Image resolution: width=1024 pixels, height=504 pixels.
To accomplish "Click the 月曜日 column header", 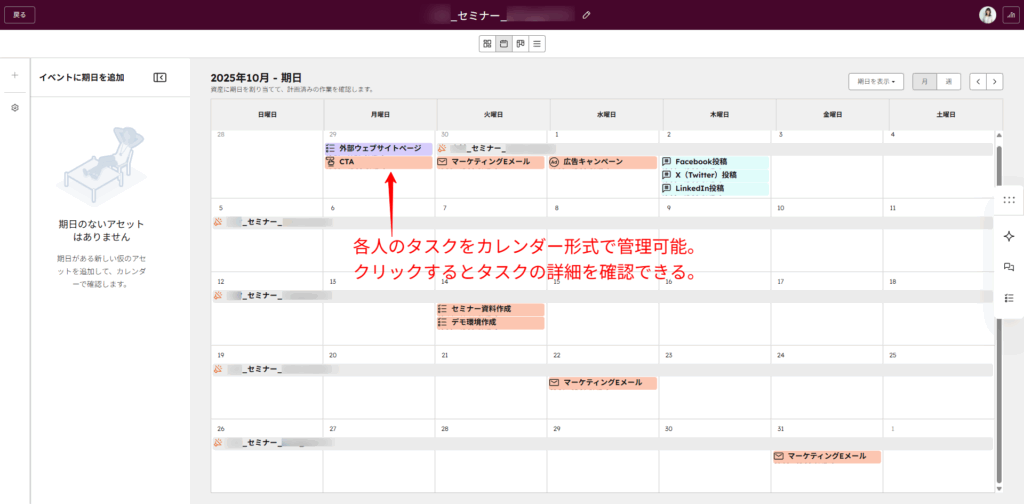I will [380, 114].
